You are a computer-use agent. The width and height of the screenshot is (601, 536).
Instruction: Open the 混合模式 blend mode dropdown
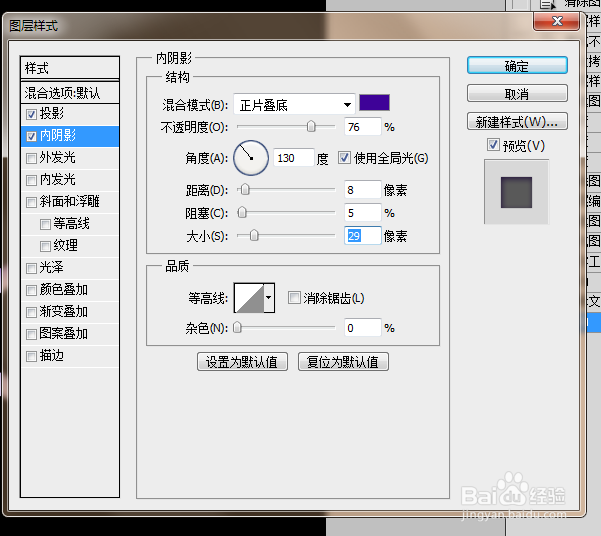(x=294, y=104)
